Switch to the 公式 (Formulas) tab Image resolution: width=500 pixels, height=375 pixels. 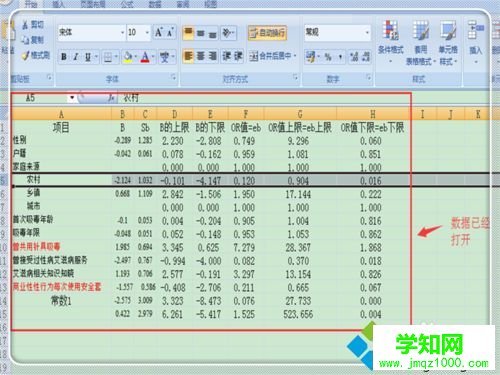tap(127, 4)
